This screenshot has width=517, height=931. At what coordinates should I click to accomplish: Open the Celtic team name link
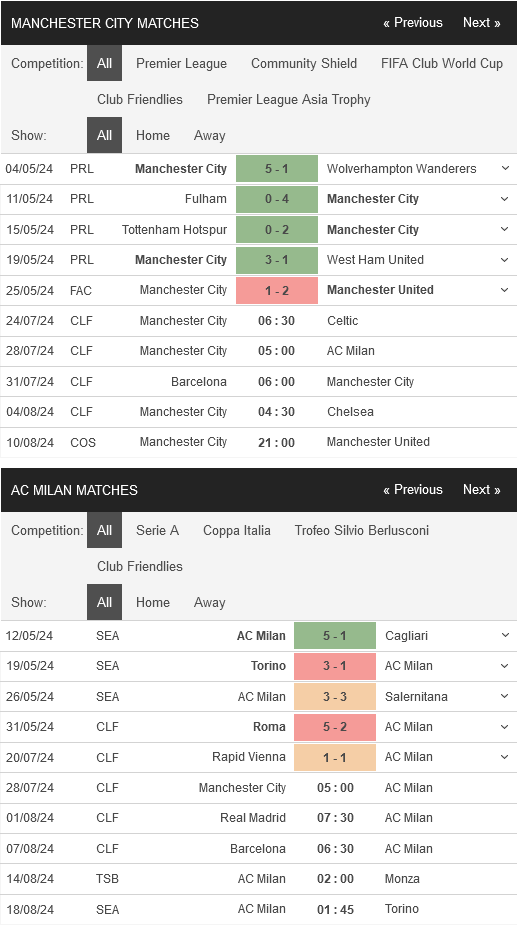(x=342, y=321)
